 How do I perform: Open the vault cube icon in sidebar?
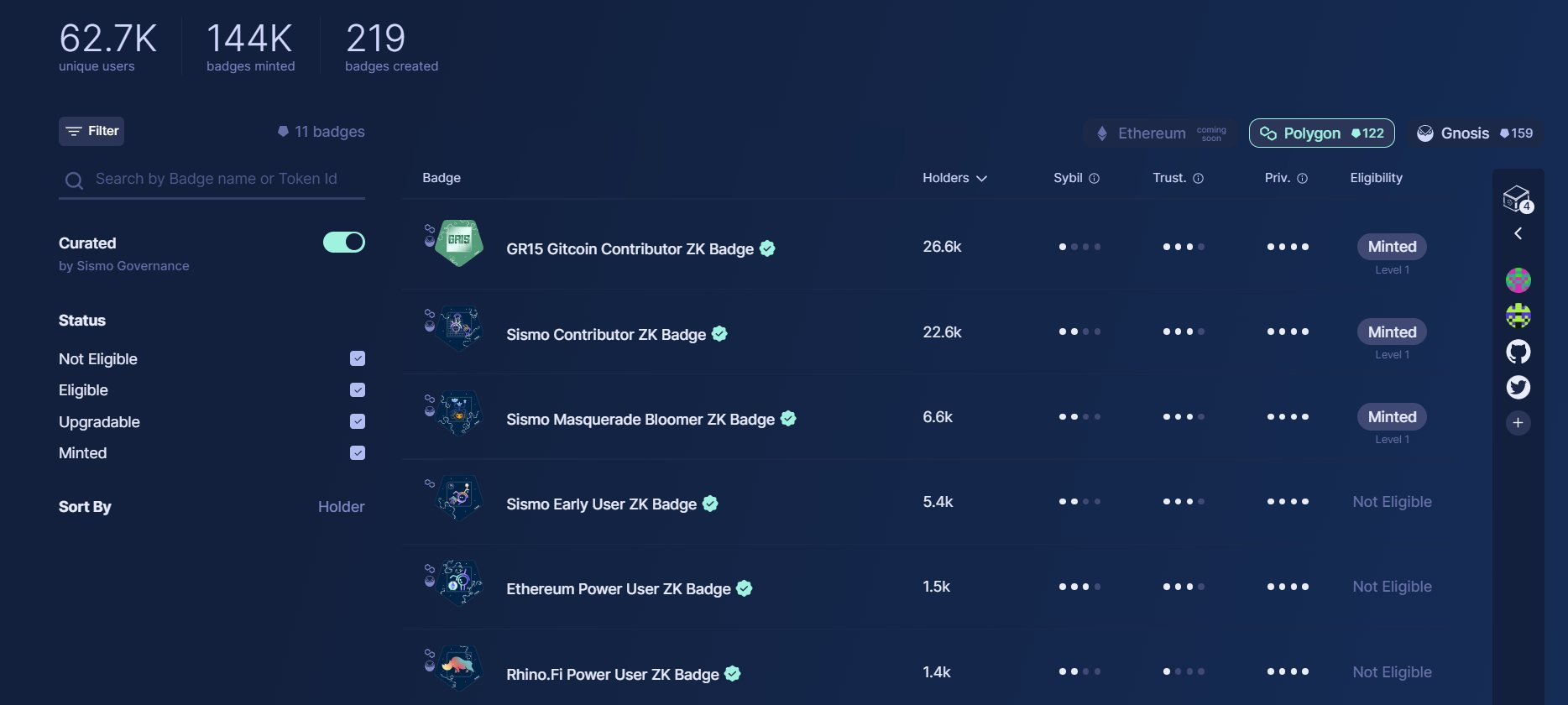1516,199
